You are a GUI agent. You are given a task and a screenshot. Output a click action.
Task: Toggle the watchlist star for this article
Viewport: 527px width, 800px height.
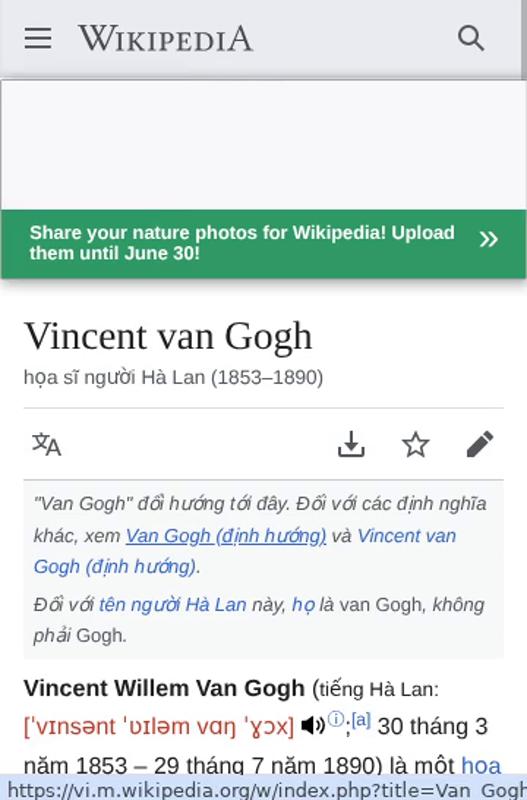coord(416,444)
